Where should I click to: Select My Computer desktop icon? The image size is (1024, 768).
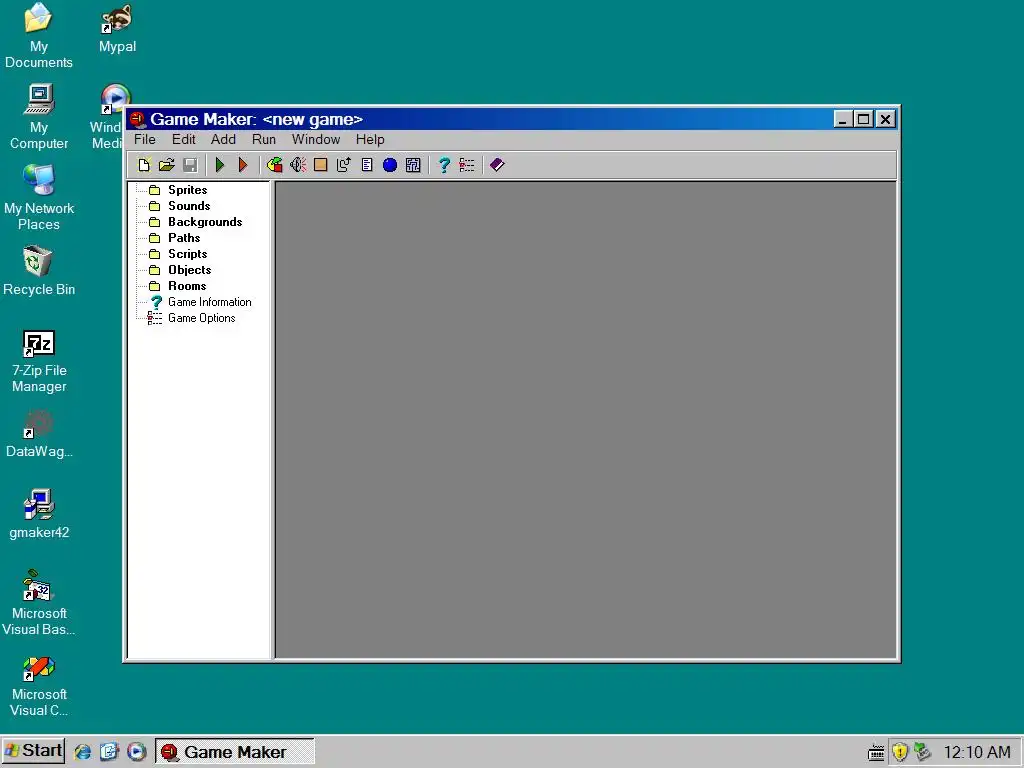coord(39,117)
